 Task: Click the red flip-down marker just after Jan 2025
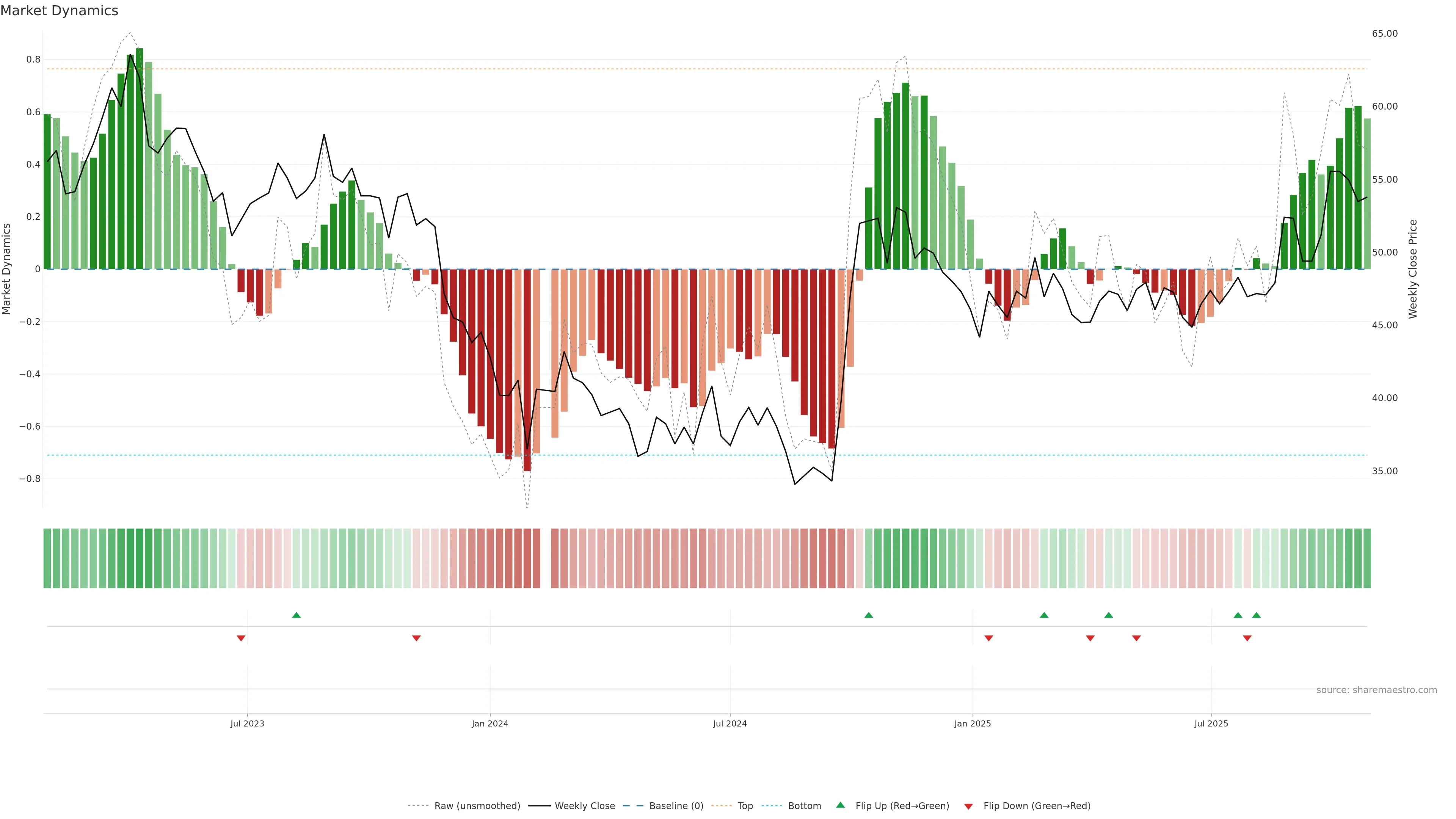988,638
